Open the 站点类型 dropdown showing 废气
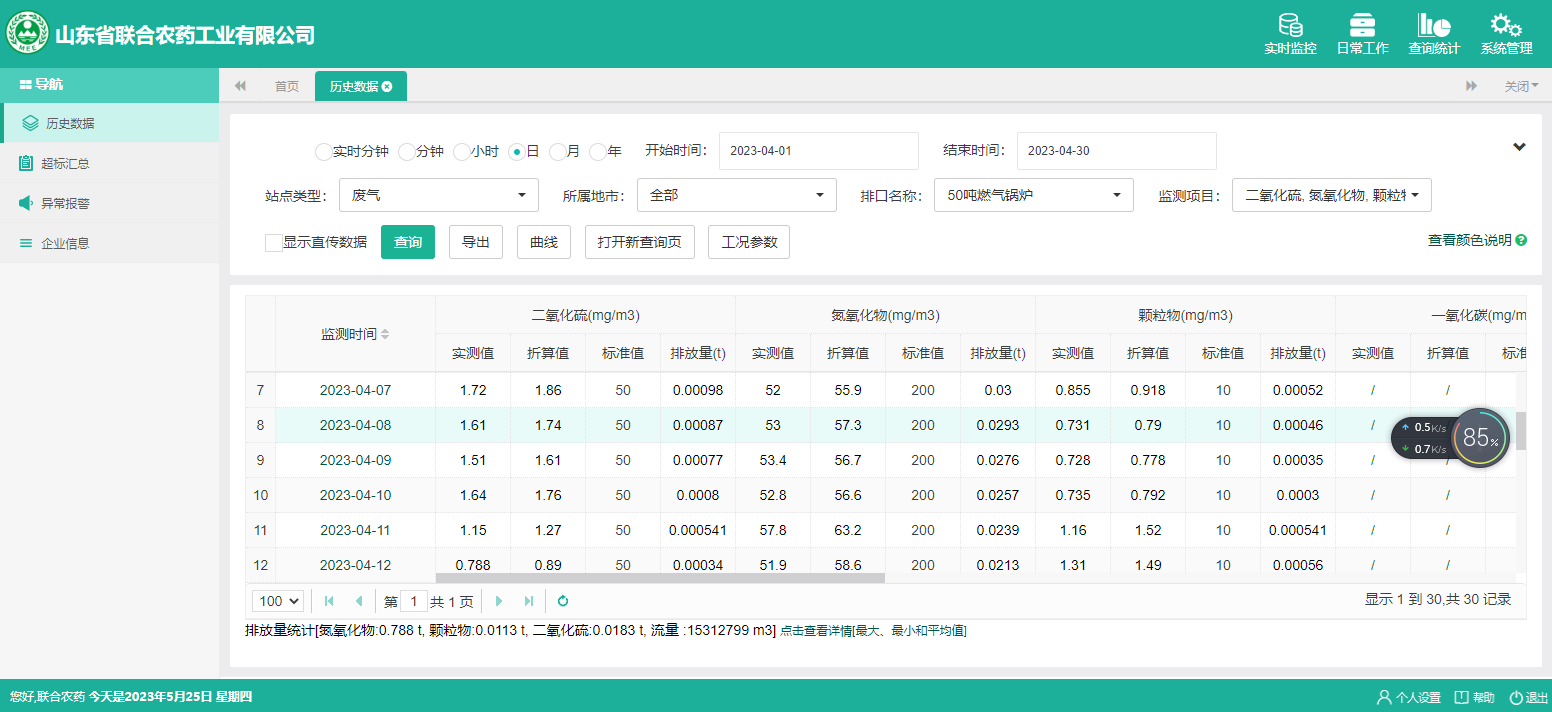The image size is (1552, 712). point(439,195)
